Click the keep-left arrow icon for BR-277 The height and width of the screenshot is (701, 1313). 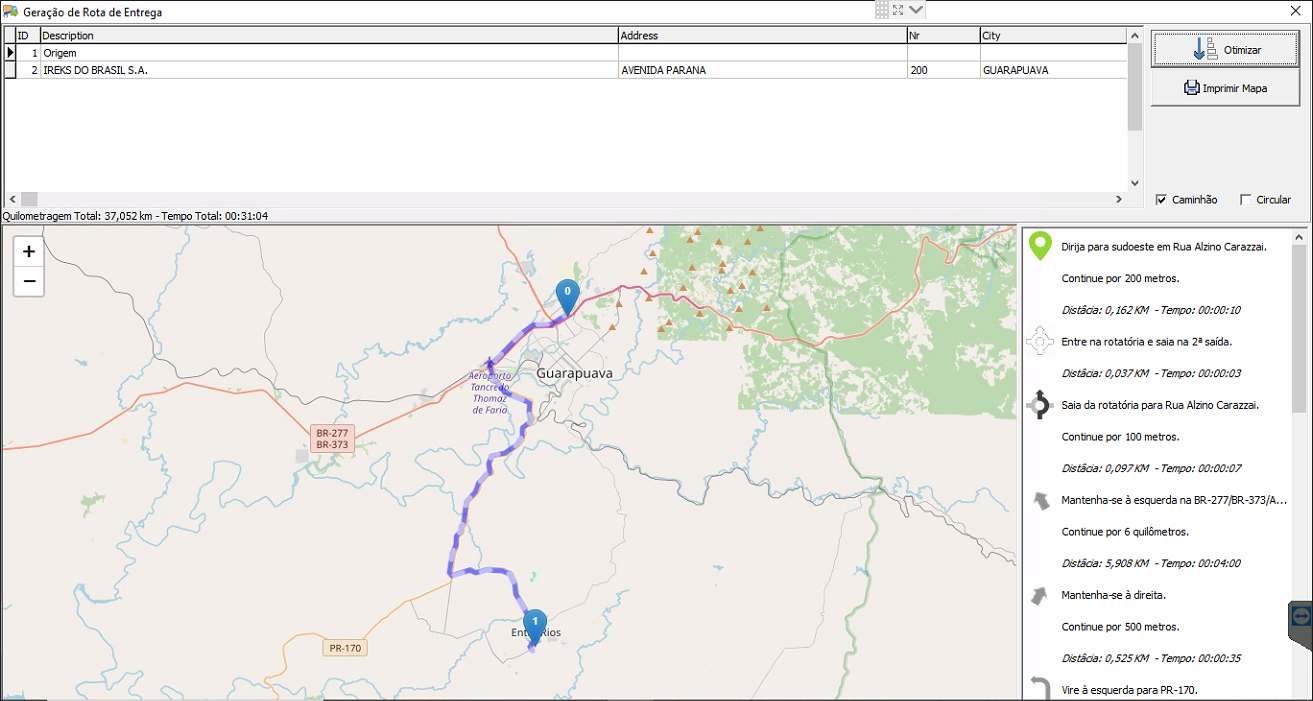point(1040,500)
